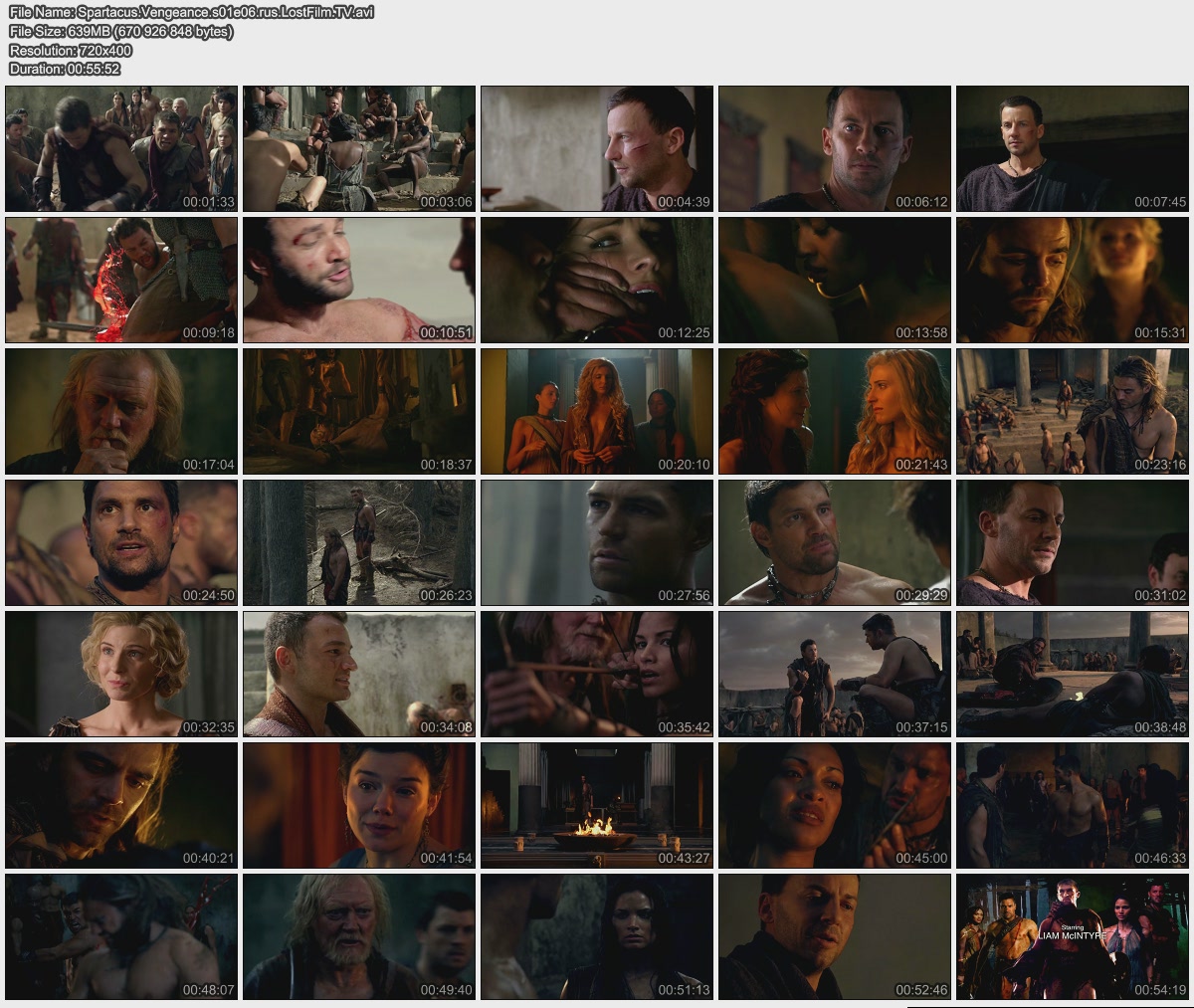Select the frame at 00:51:13
Image resolution: width=1194 pixels, height=1008 pixels.
coord(597,936)
